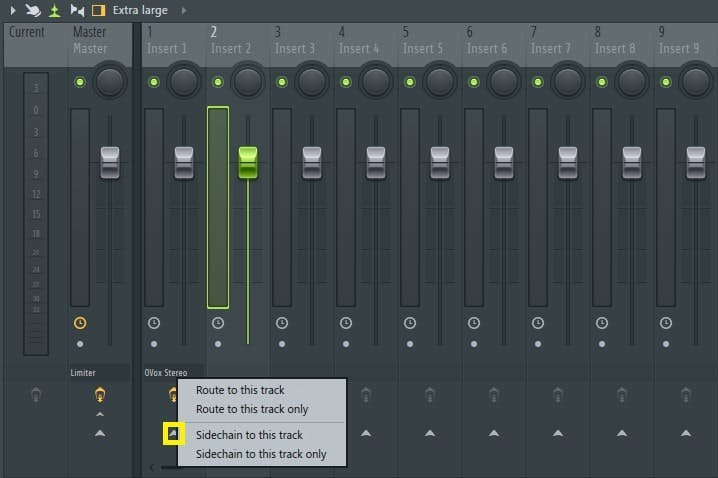718x478 pixels.
Task: Click the send arrow under Insert 9
Action: (x=685, y=433)
